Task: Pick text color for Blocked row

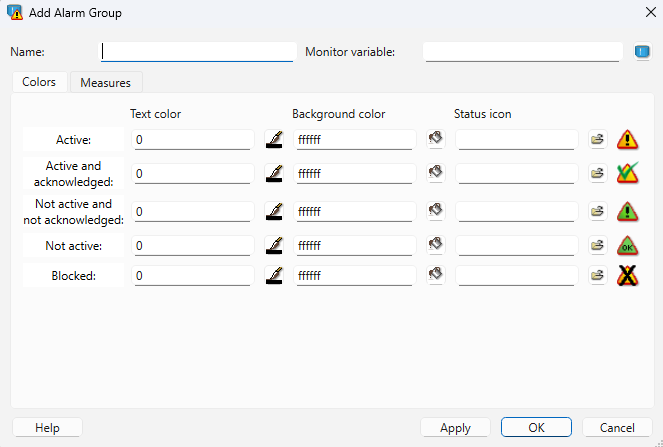Action: [x=274, y=275]
